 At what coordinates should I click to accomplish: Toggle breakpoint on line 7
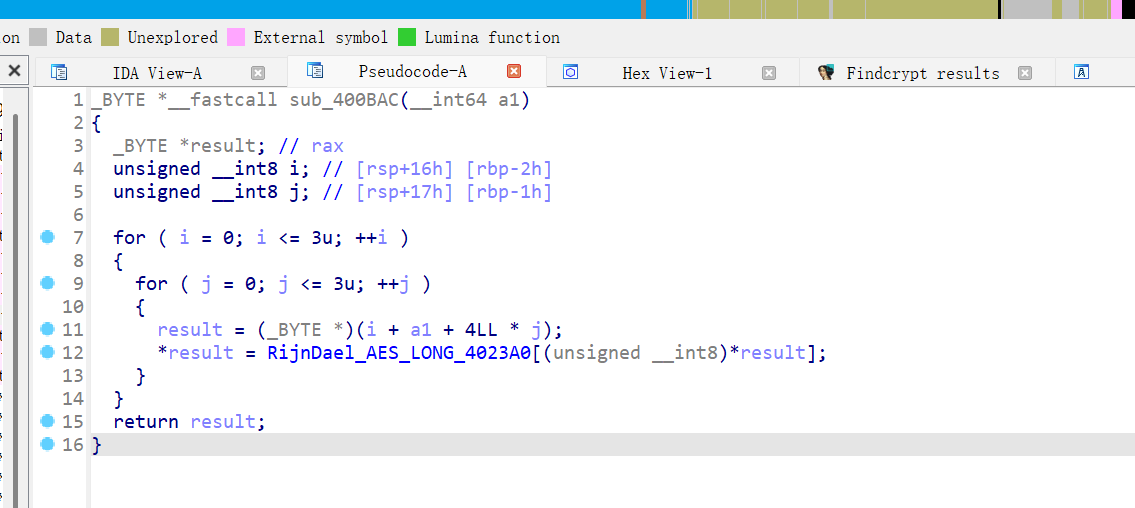point(48,237)
